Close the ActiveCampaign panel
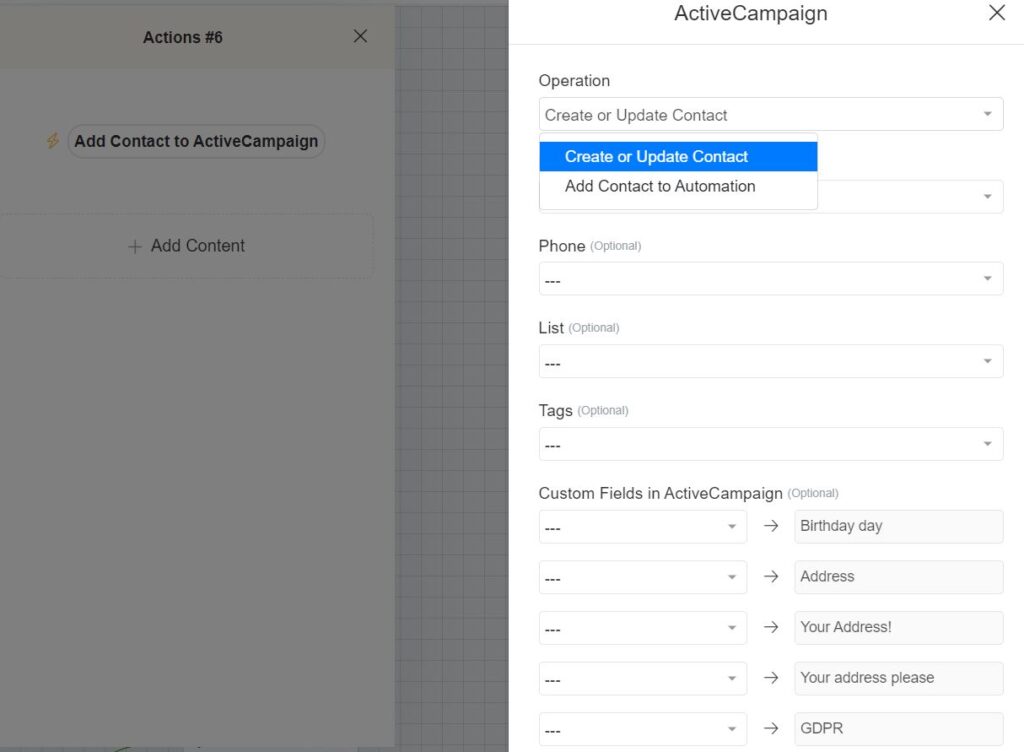Image resolution: width=1024 pixels, height=752 pixels. coord(997,12)
